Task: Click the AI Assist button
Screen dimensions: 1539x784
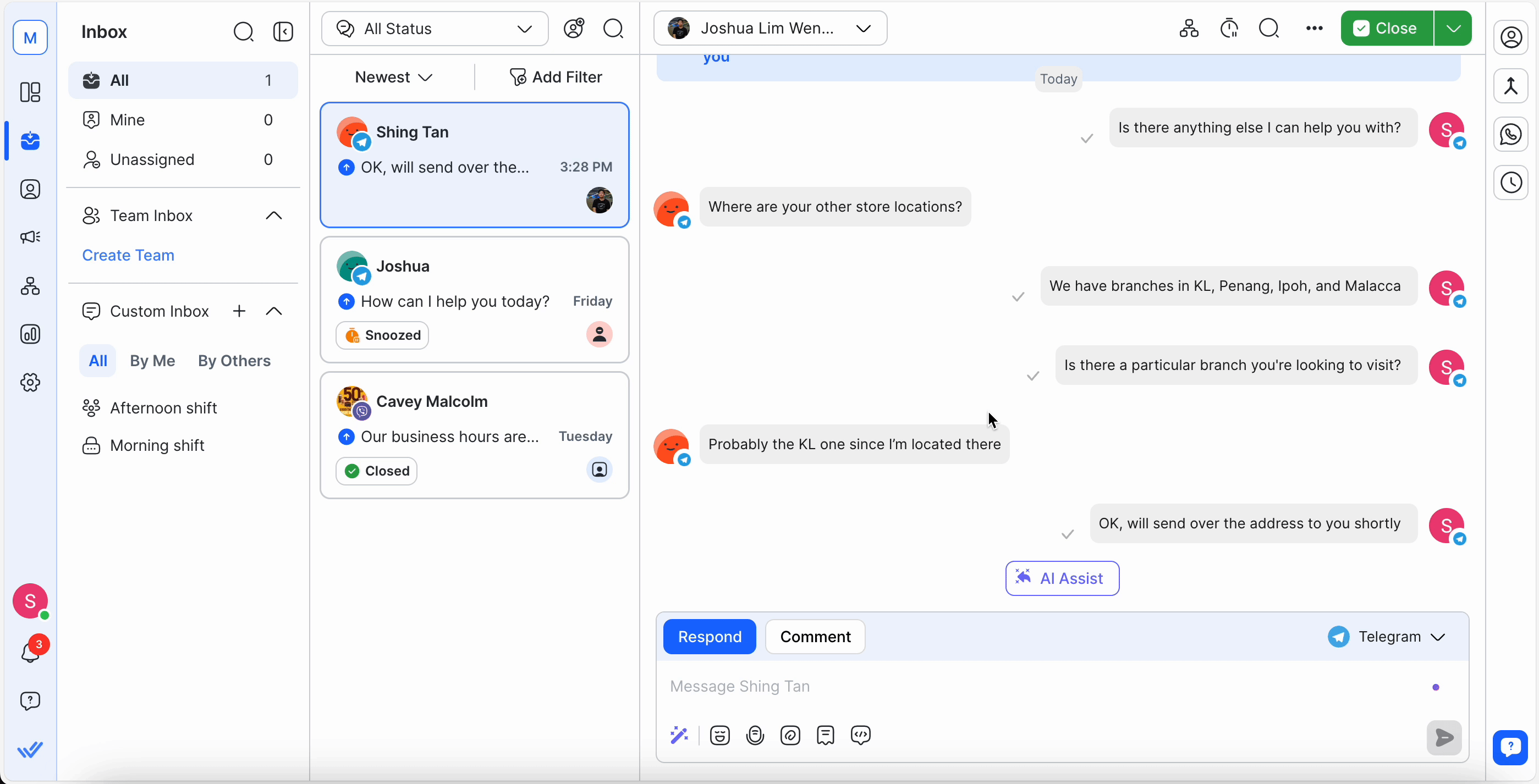Action: [1062, 578]
